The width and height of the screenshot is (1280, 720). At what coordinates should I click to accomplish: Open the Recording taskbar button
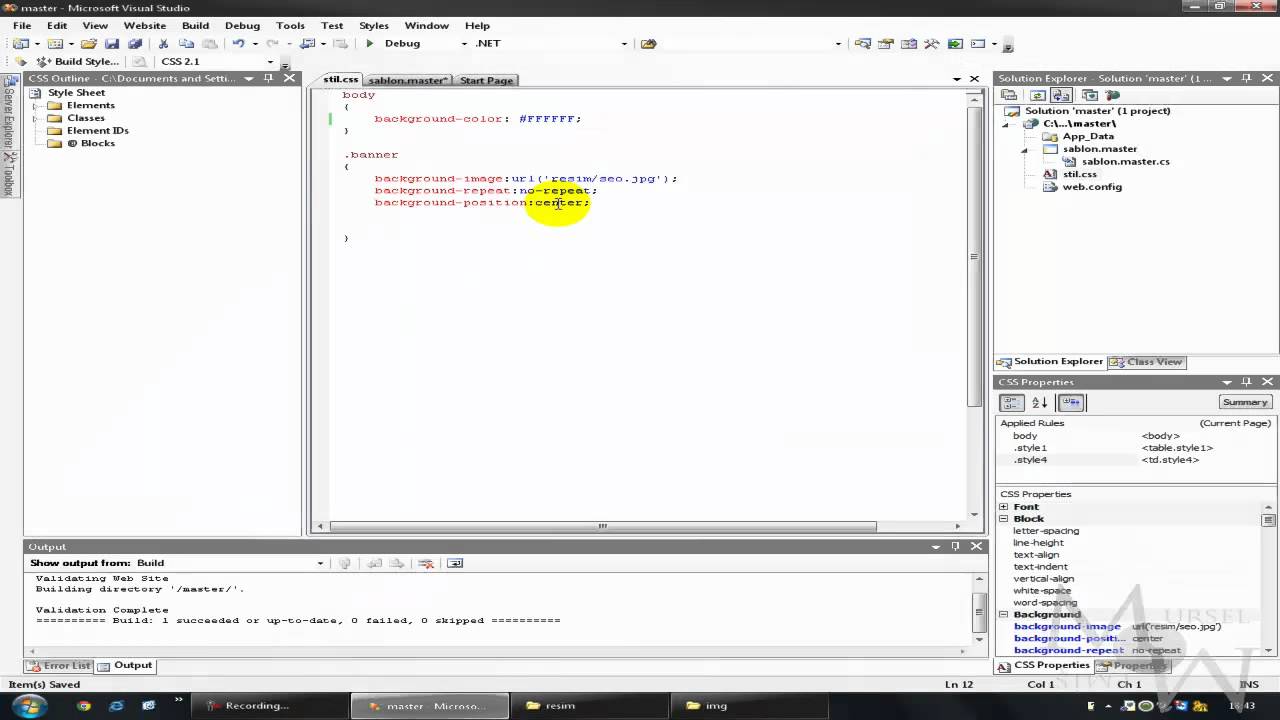pos(268,705)
